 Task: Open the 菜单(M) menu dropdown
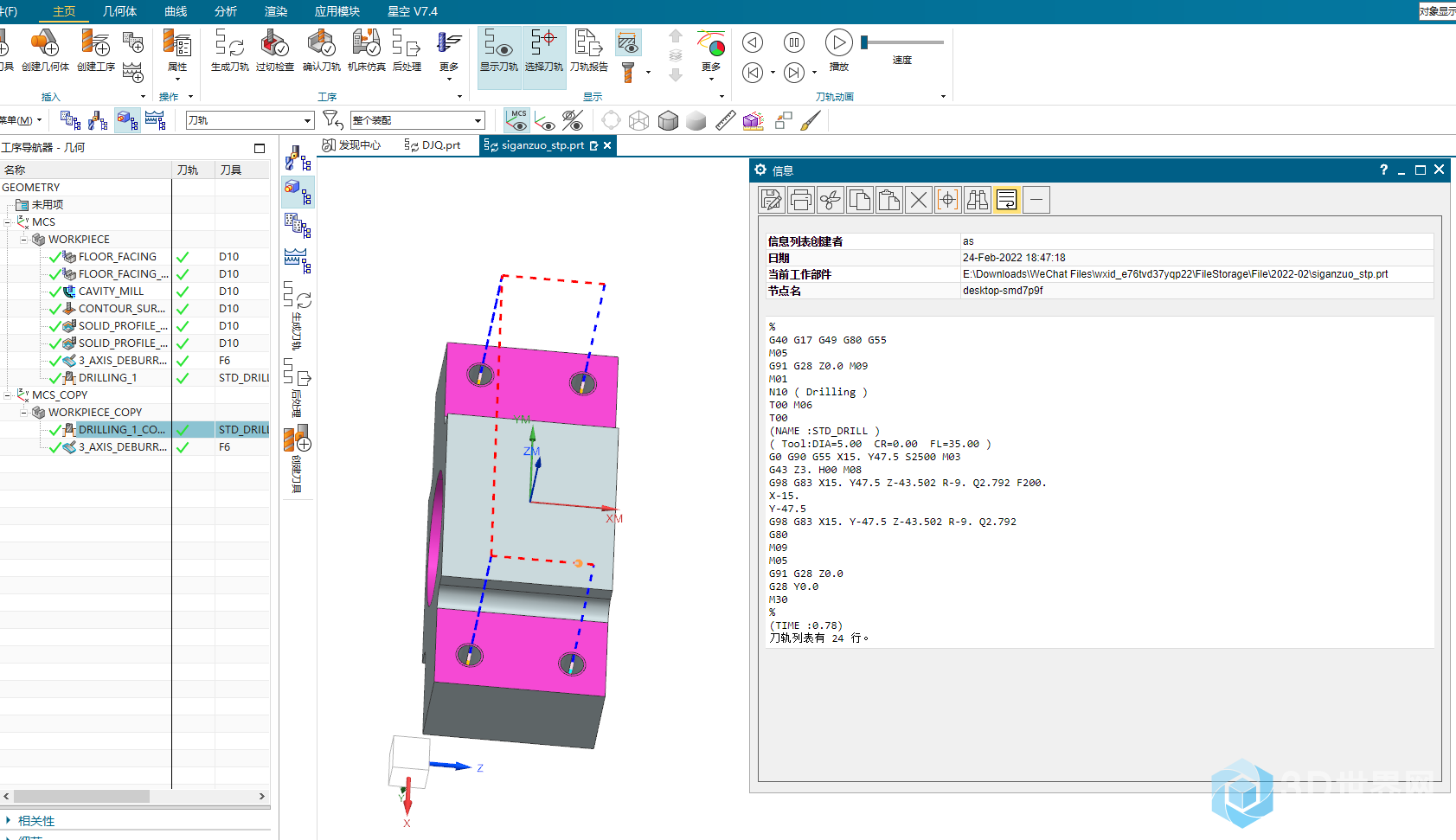[21, 120]
